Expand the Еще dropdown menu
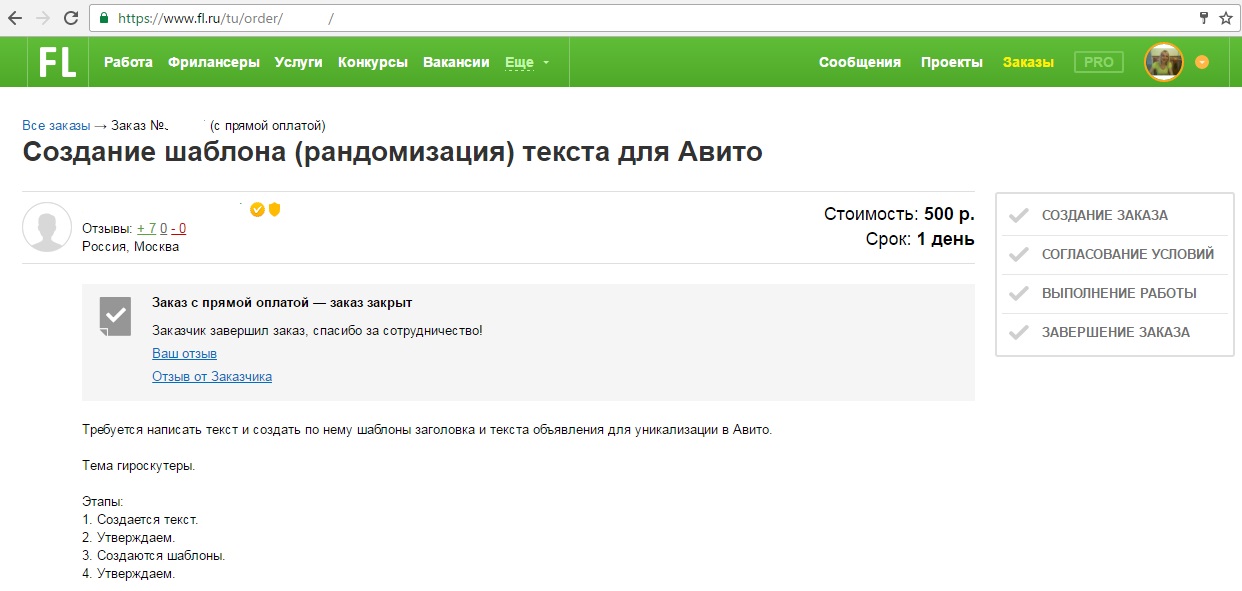 pyautogui.click(x=526, y=62)
